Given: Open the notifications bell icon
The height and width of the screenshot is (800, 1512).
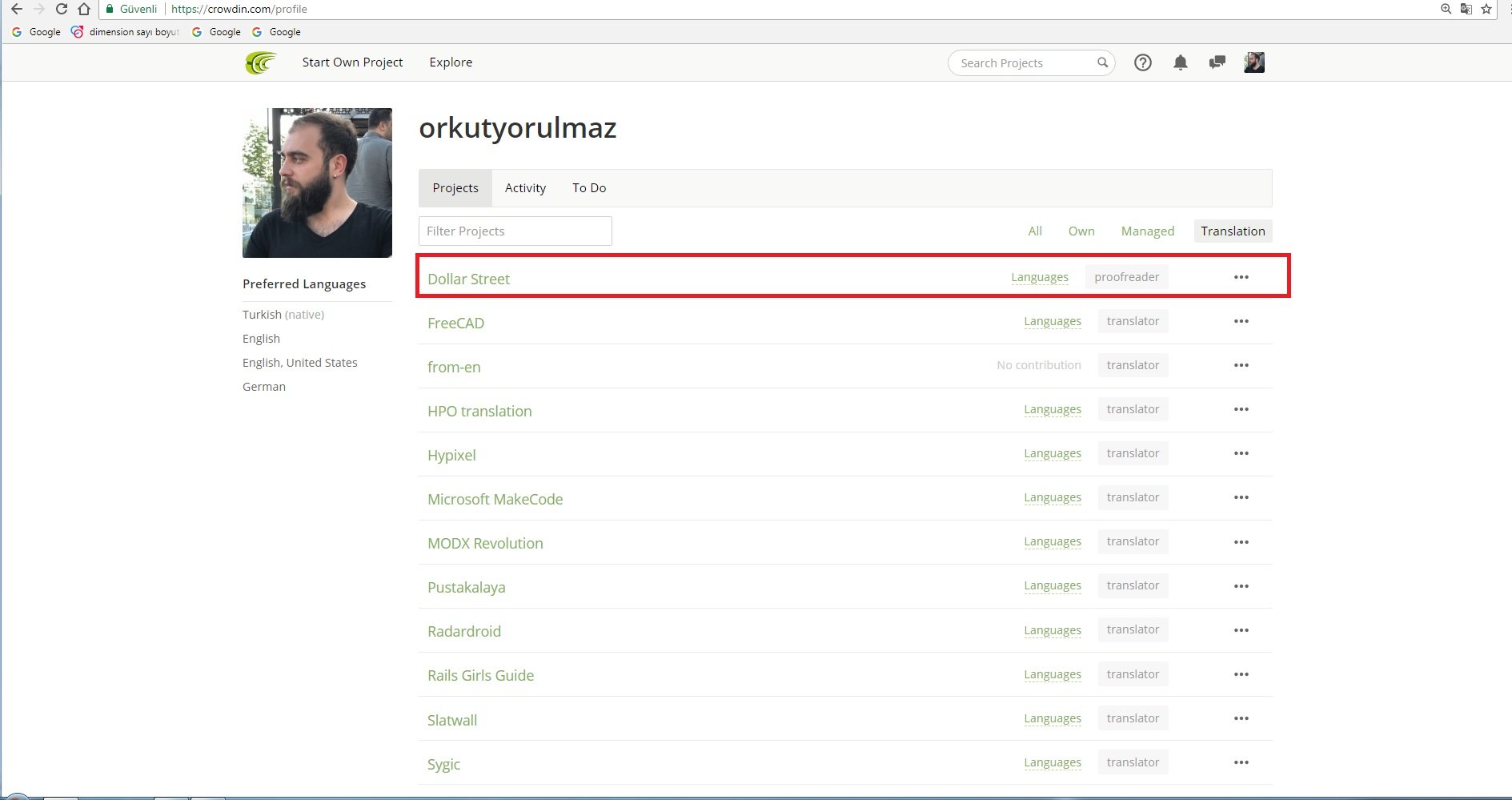Looking at the screenshot, I should [1181, 62].
